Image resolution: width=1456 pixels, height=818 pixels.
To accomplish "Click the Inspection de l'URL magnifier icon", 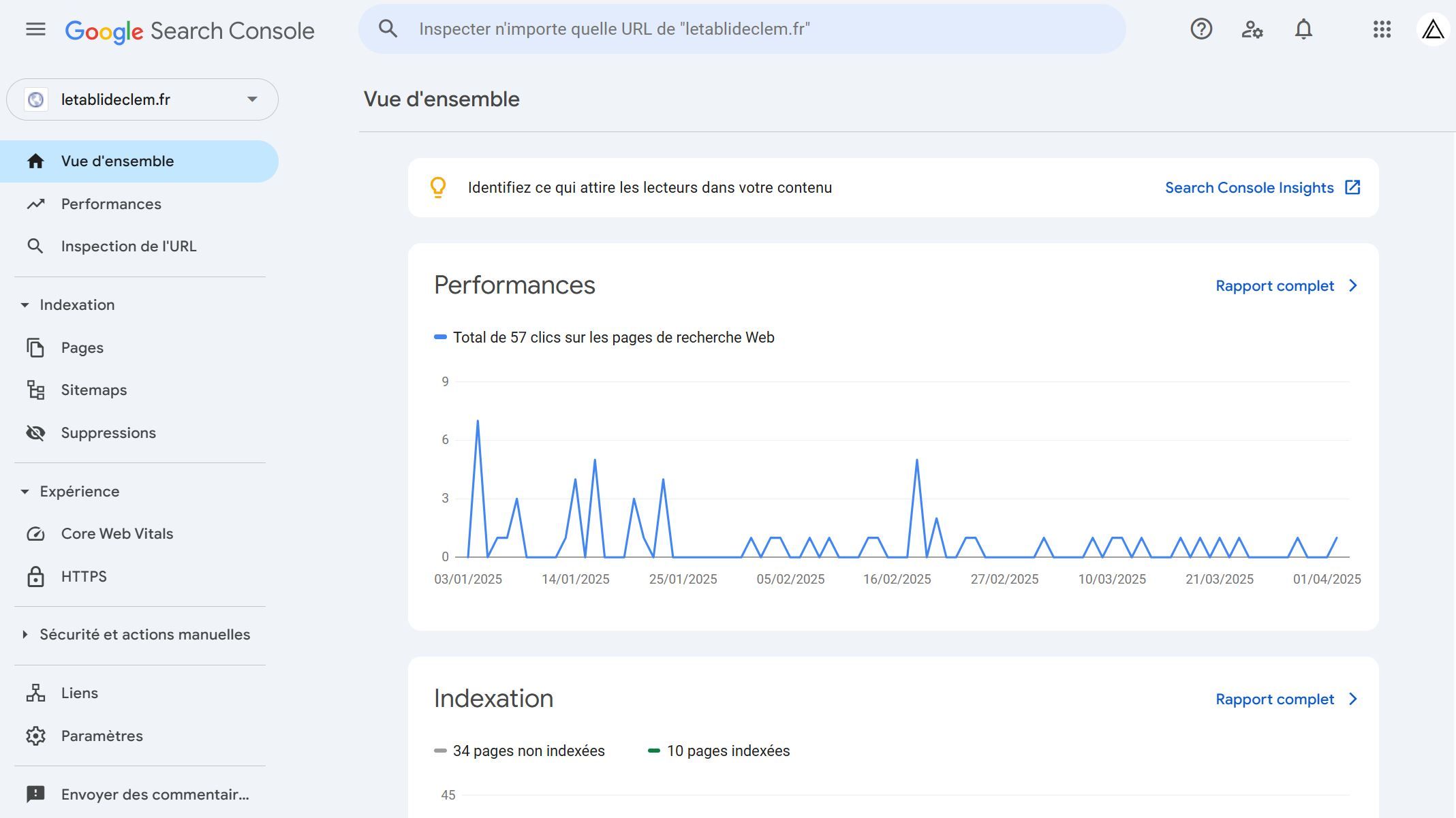I will point(35,246).
